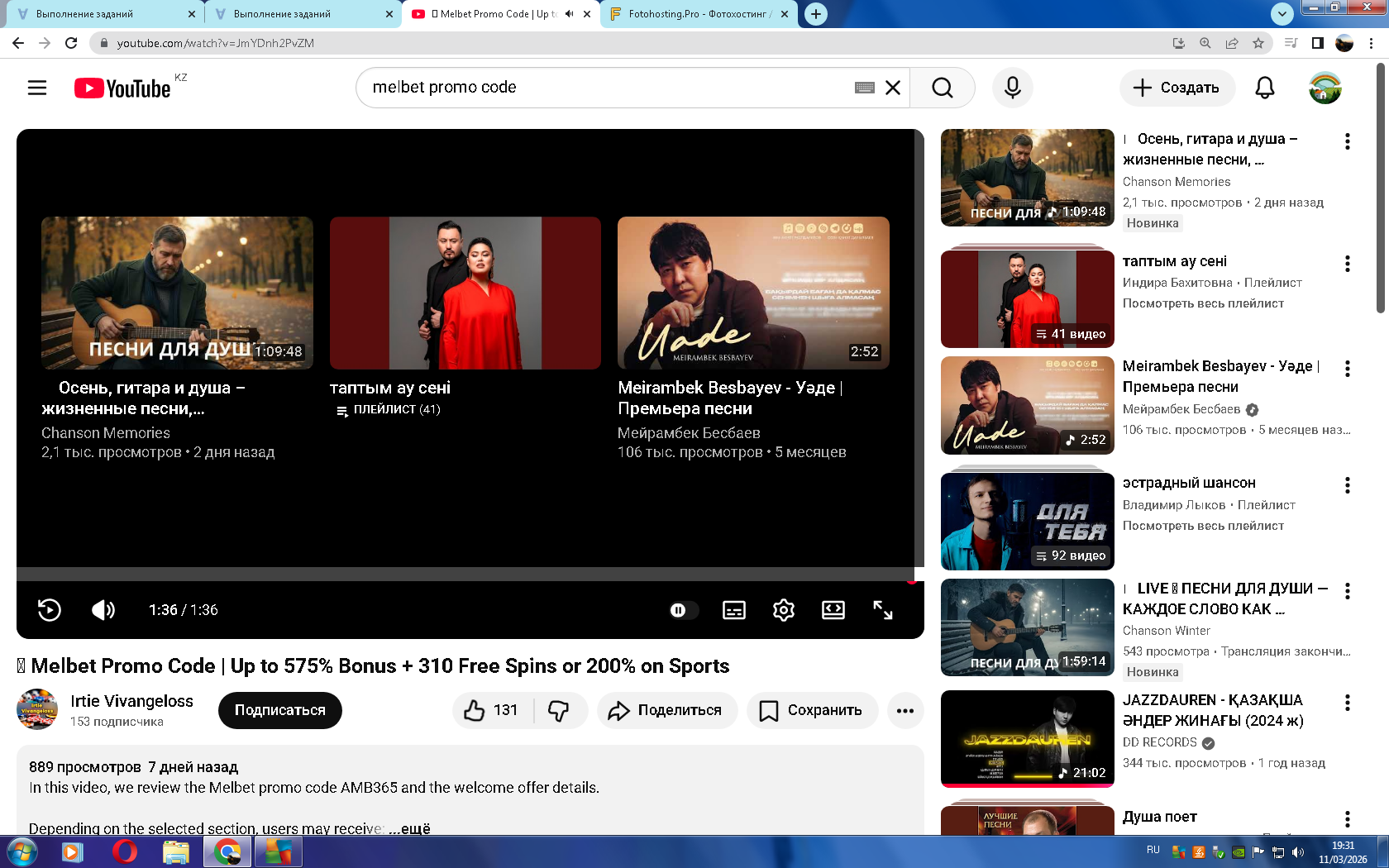Click the Создать create button

tap(1177, 88)
